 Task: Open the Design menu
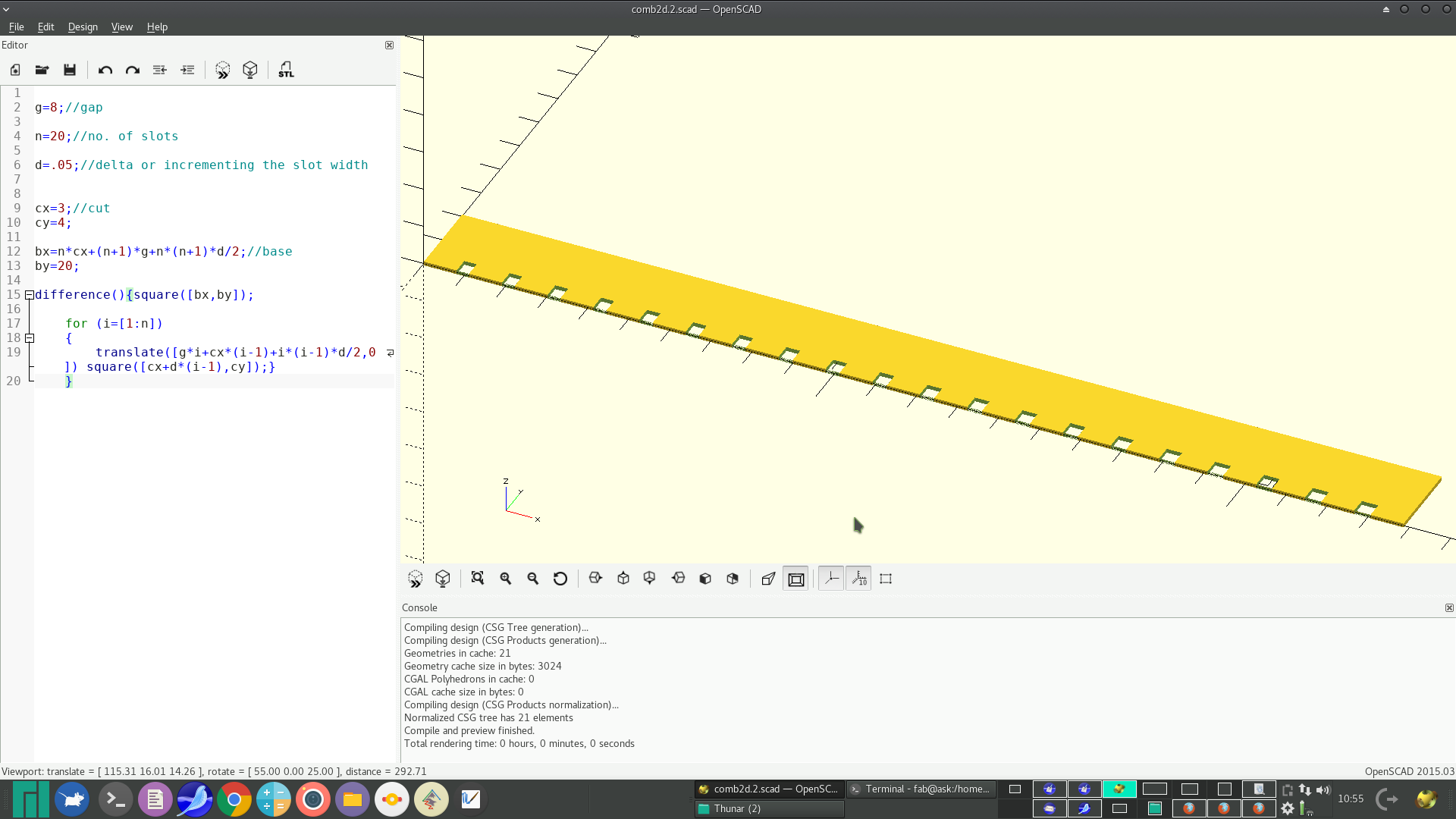(x=83, y=27)
